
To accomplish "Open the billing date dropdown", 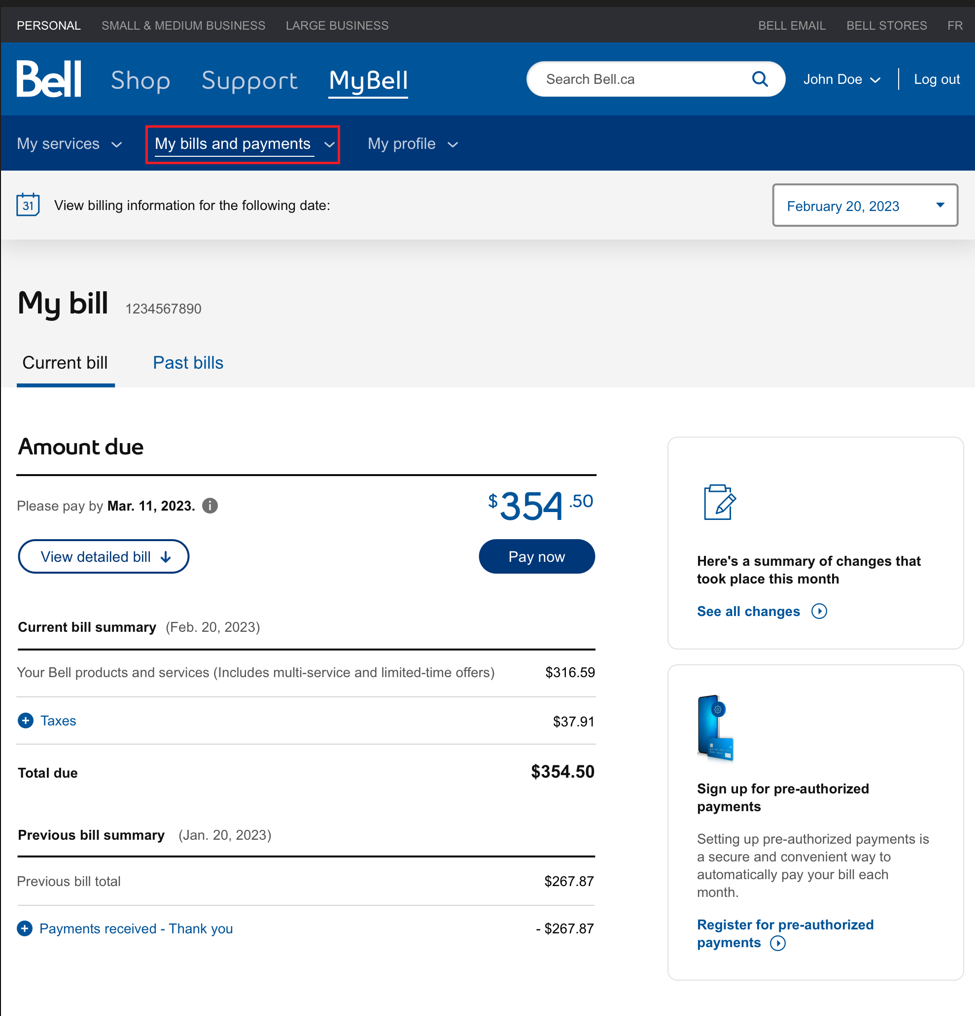I will tap(865, 206).
